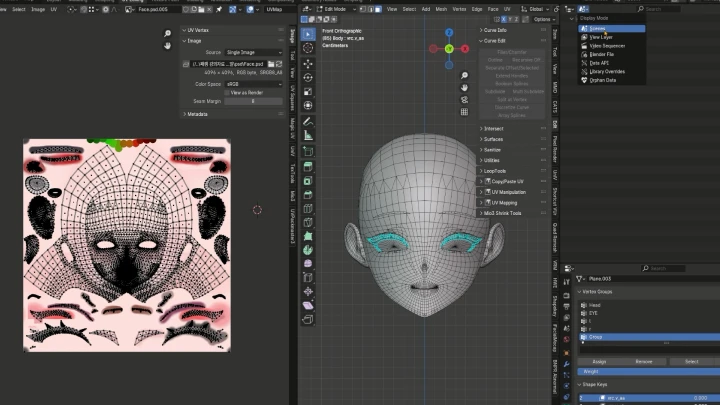Click the Assign vertex group button
This screenshot has height=405, width=720.
(x=599, y=361)
